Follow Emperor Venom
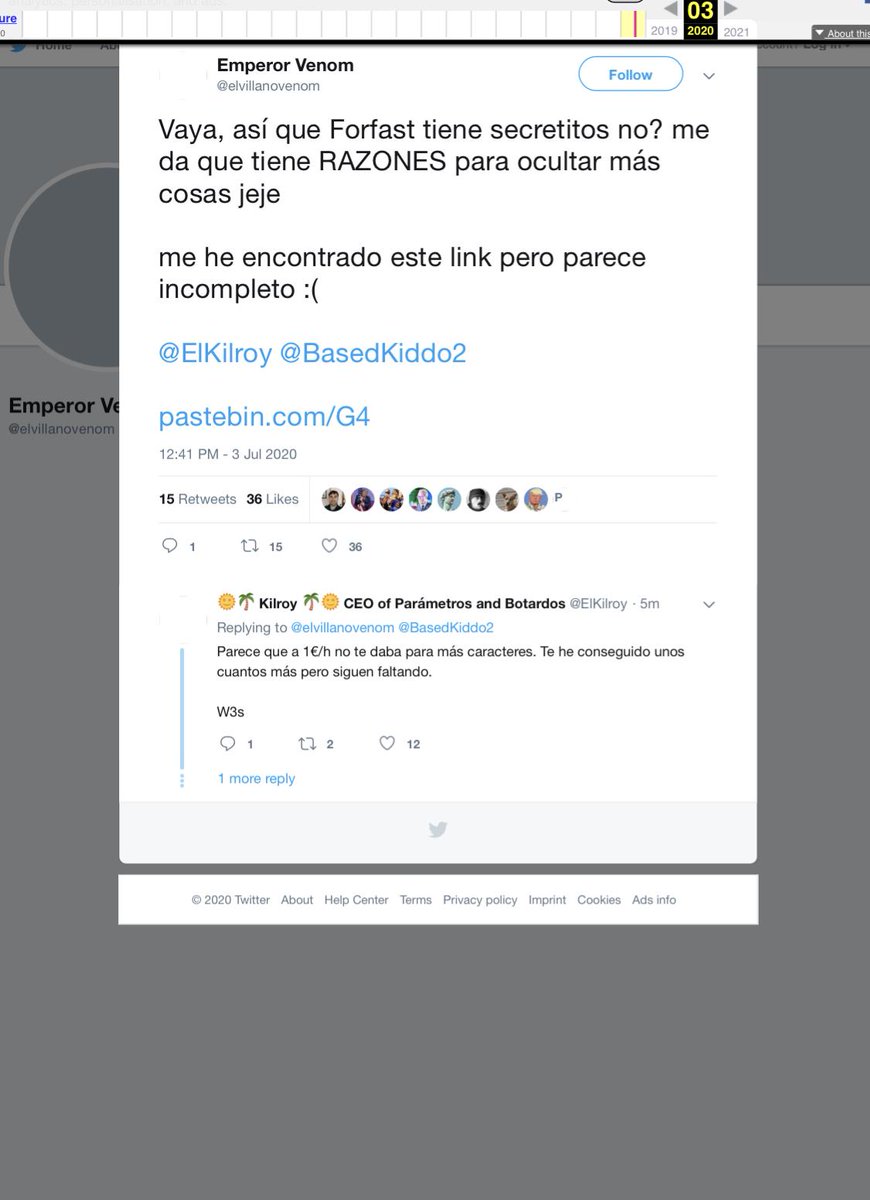Image resolution: width=870 pixels, height=1200 pixels. point(630,74)
